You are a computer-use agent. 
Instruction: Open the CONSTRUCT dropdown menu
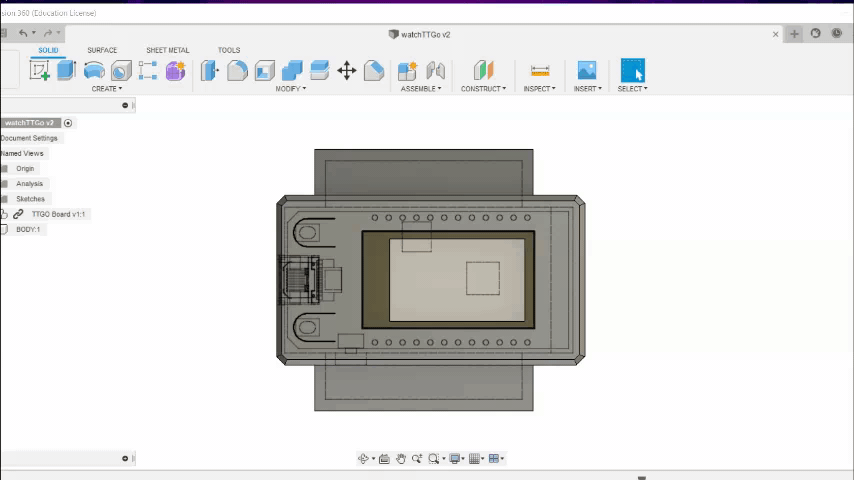483,89
